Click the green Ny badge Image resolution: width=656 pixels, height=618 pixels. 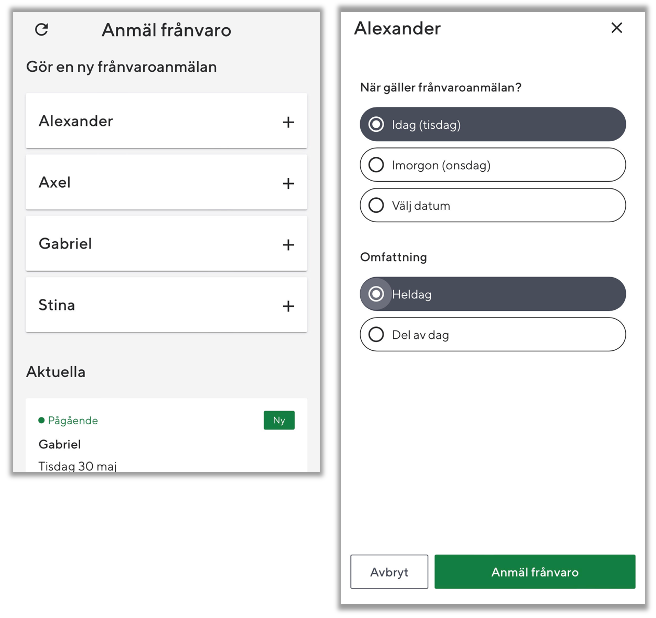(x=279, y=421)
